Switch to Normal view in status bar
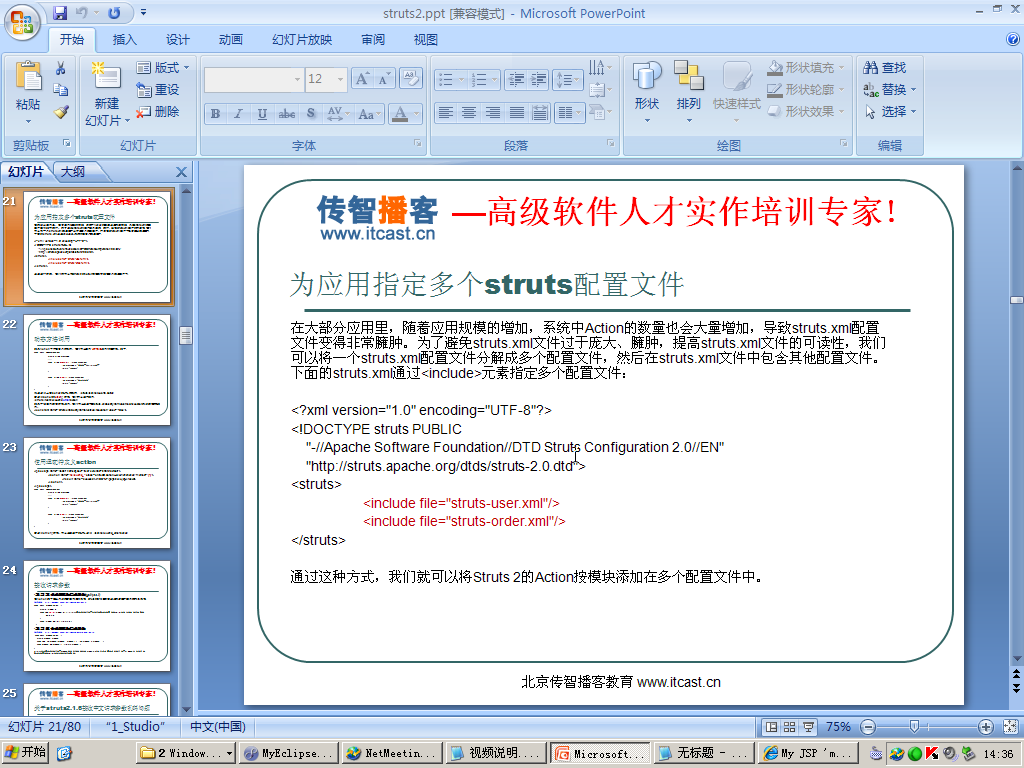The height and width of the screenshot is (768, 1024). (x=771, y=727)
